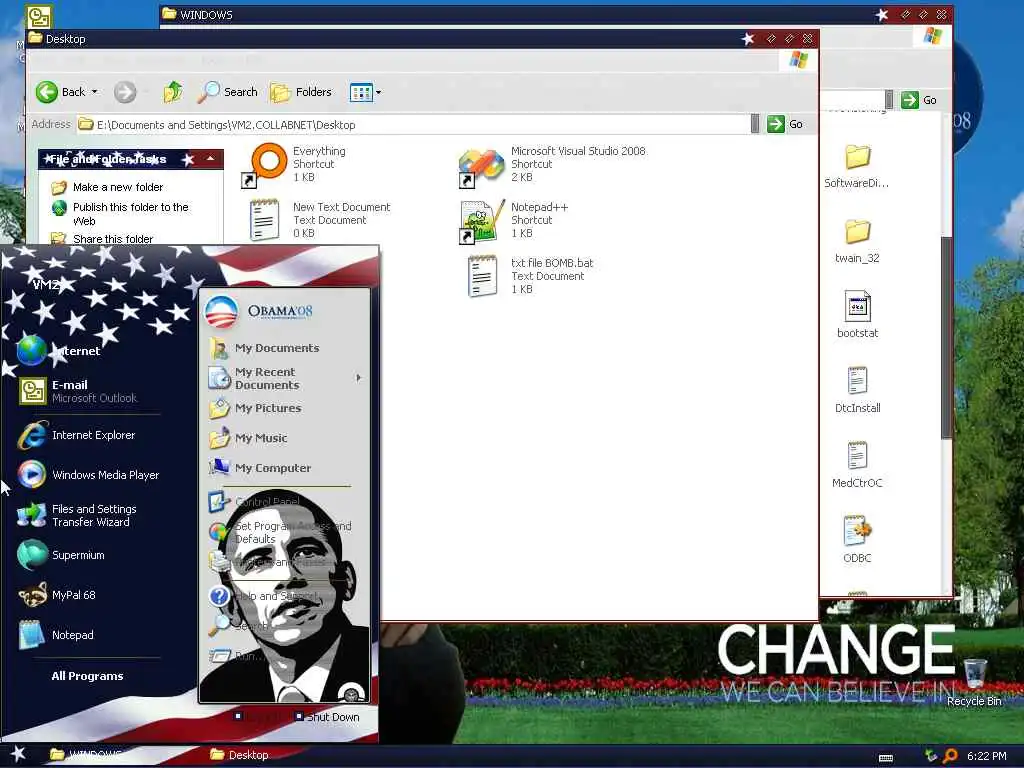
Task: Click Make a new folder link
Action: [x=118, y=187]
